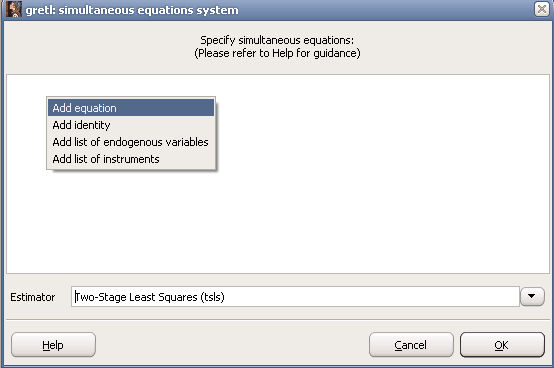Click the empty end of the Estimator combo box

[371, 297]
